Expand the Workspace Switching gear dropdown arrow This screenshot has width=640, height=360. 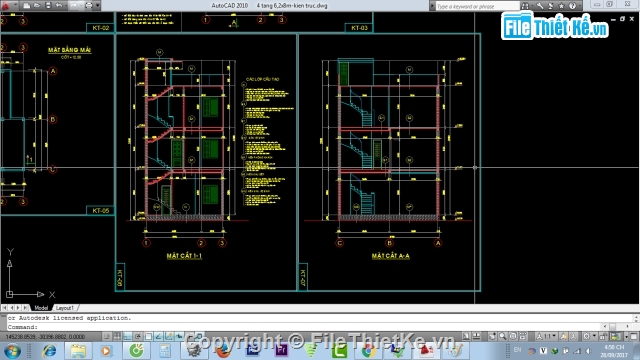click(594, 336)
